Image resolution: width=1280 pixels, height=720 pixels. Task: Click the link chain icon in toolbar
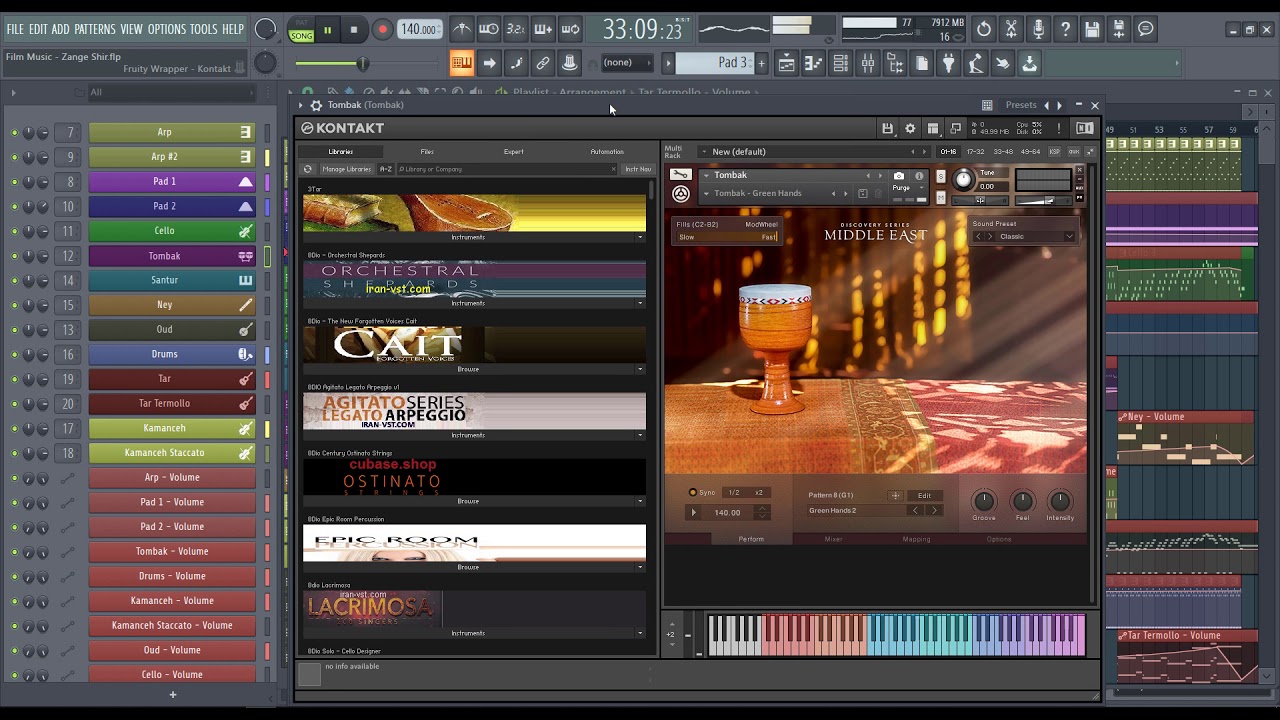click(x=543, y=63)
